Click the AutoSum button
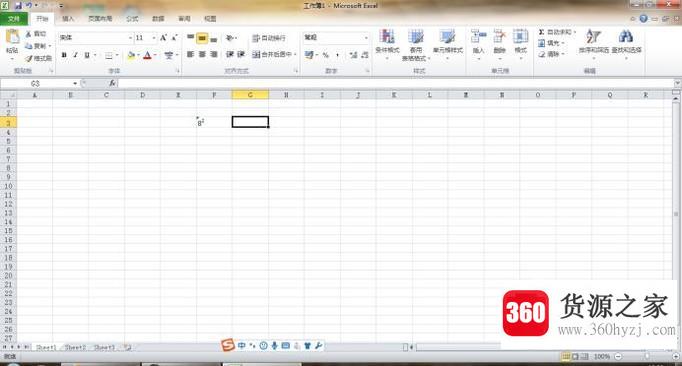 click(x=556, y=32)
